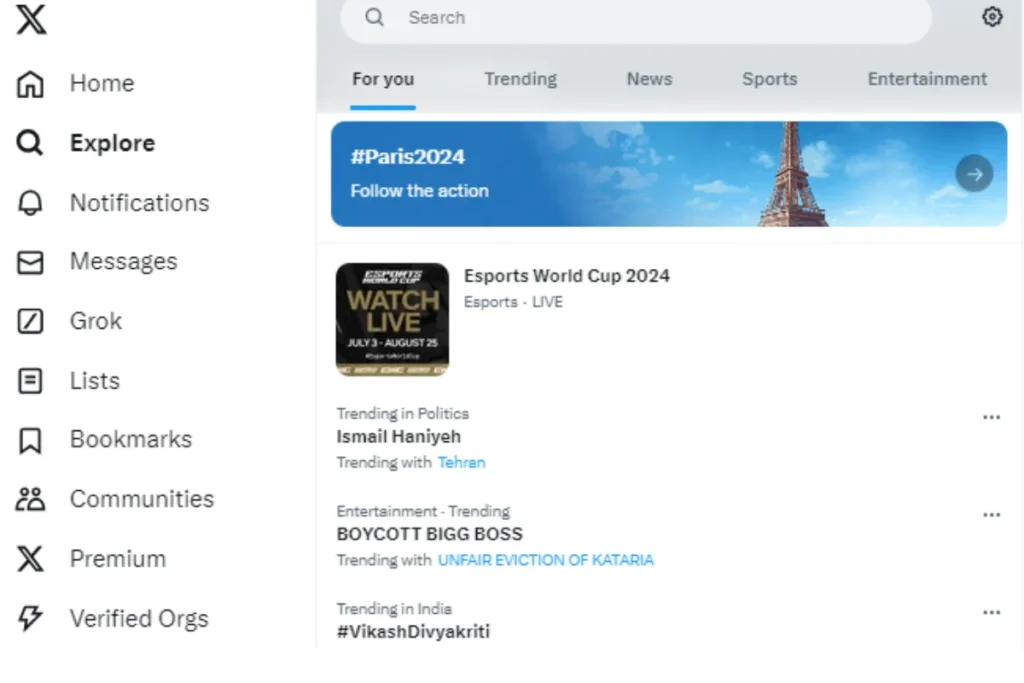The width and height of the screenshot is (1024, 683).
Task: Open more options for #VikashDivyakriti trend
Action: click(x=991, y=612)
